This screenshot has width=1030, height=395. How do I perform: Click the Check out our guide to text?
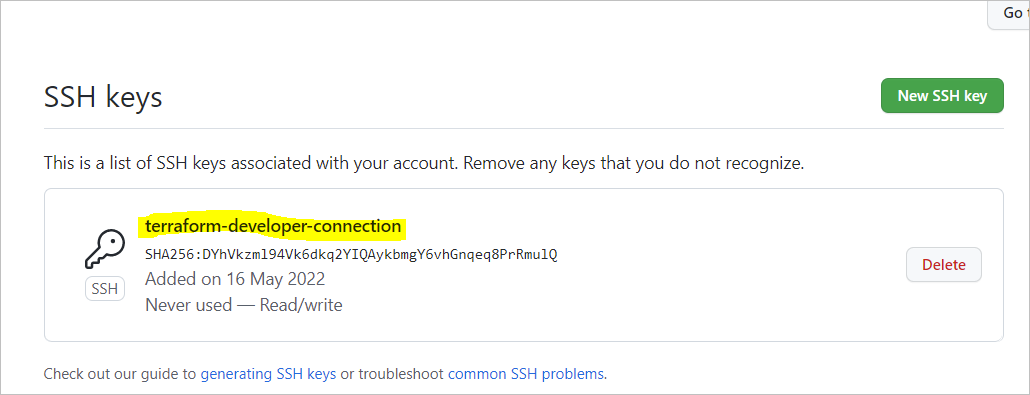(120, 375)
